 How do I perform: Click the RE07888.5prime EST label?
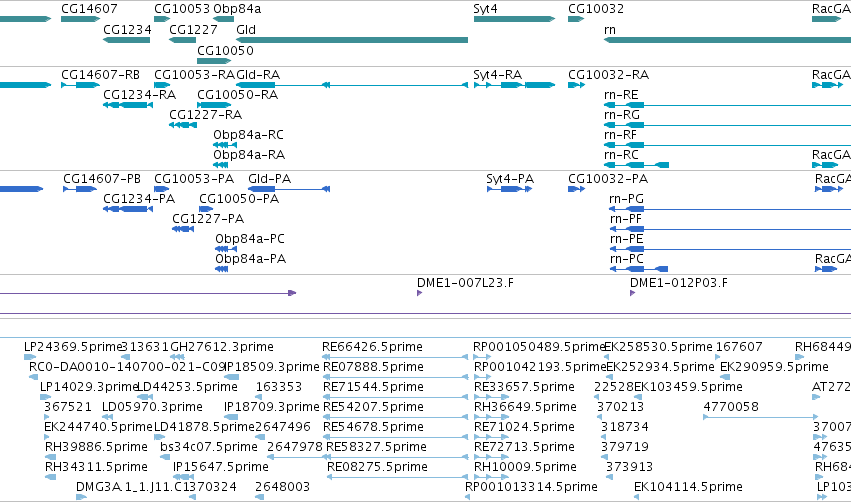pyautogui.click(x=373, y=367)
